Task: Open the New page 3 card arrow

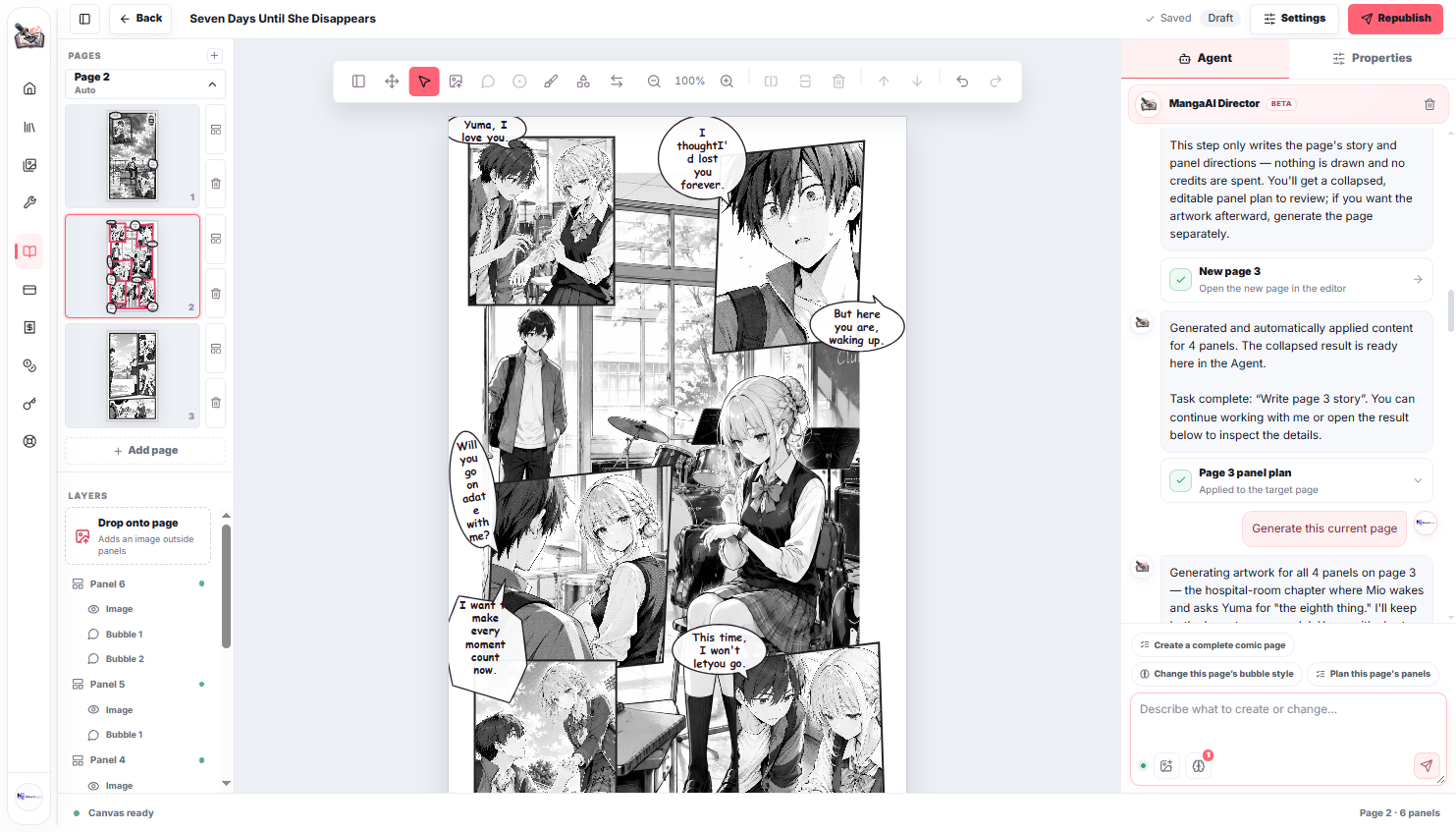Action: click(x=1418, y=280)
